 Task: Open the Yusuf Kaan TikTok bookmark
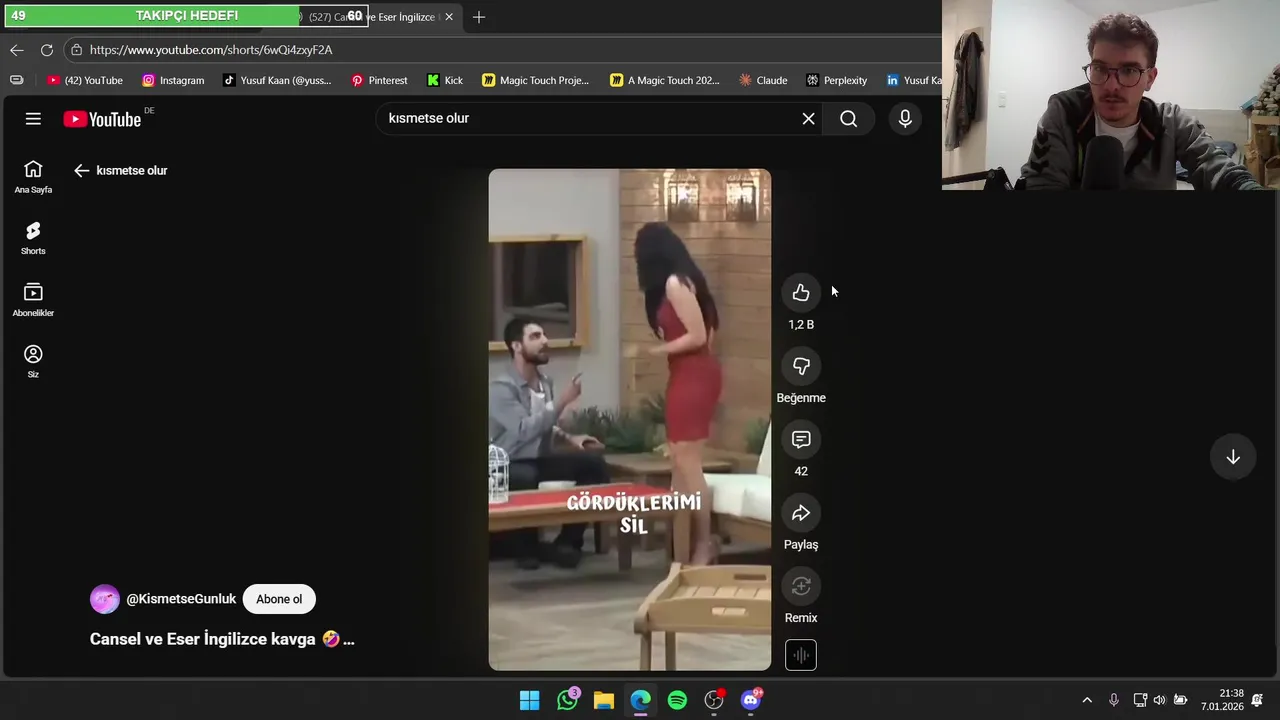(277, 80)
